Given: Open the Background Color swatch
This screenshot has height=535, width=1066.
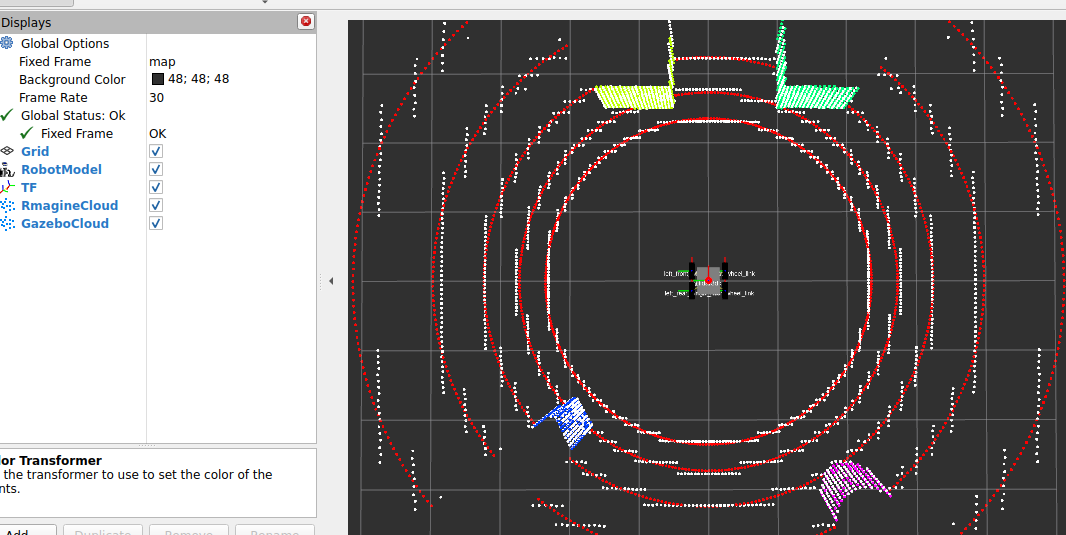Looking at the screenshot, I should (x=158, y=79).
